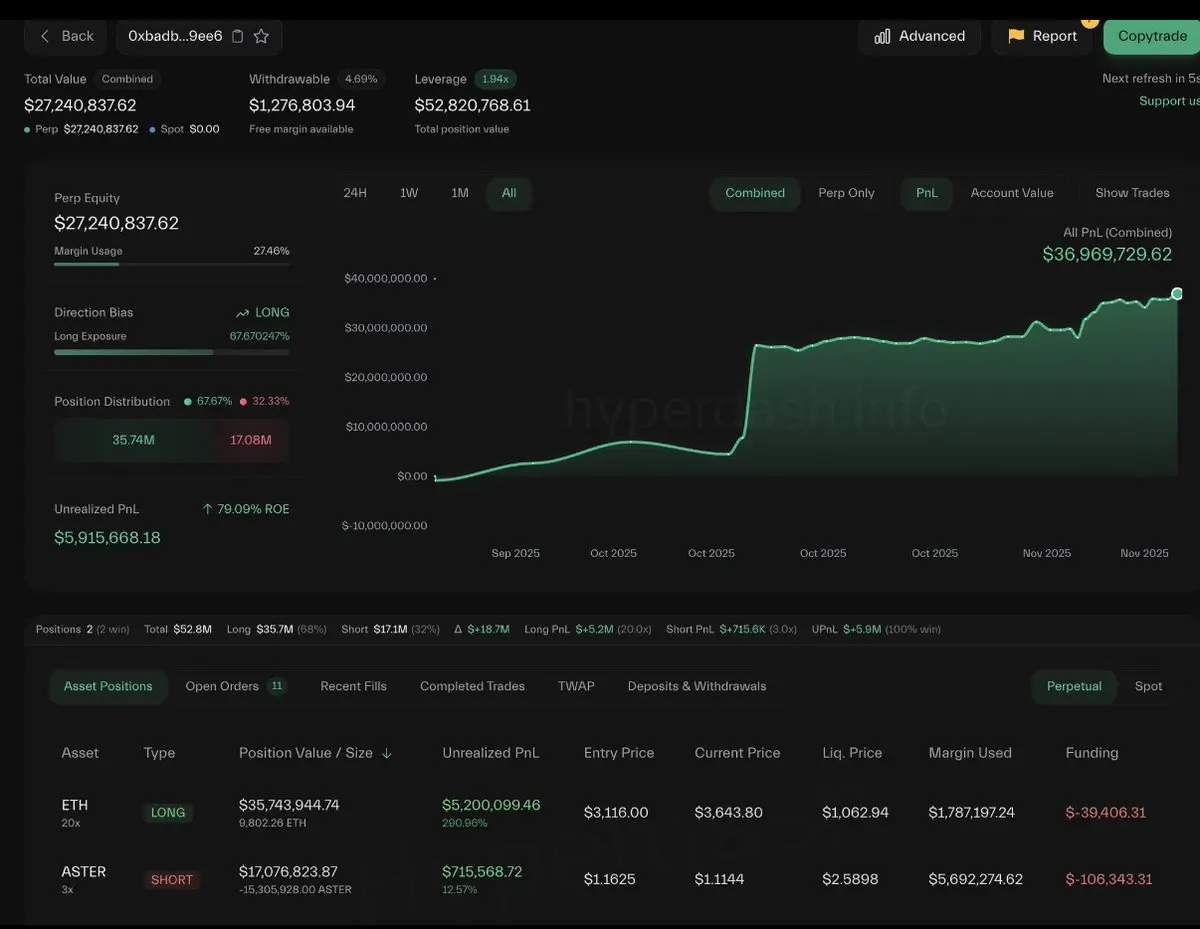Select the 24H time range
Screen dimensions: 1200x929
point(355,193)
